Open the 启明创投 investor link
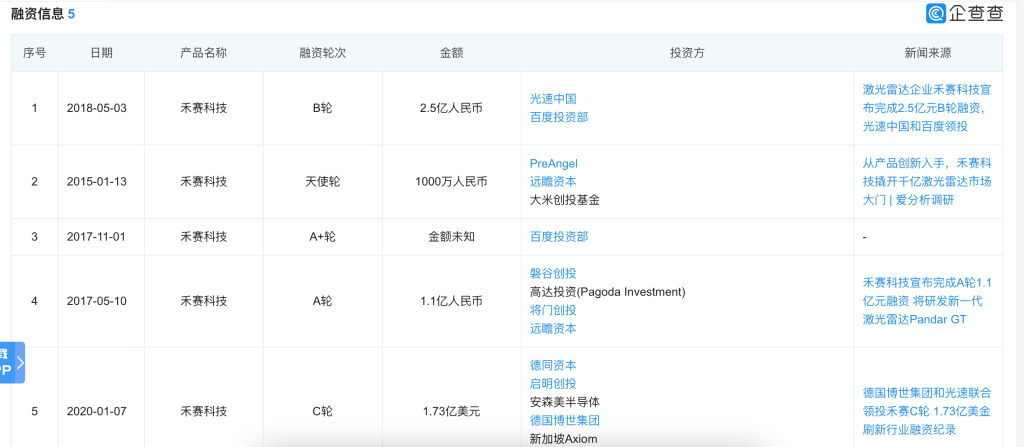 click(553, 383)
